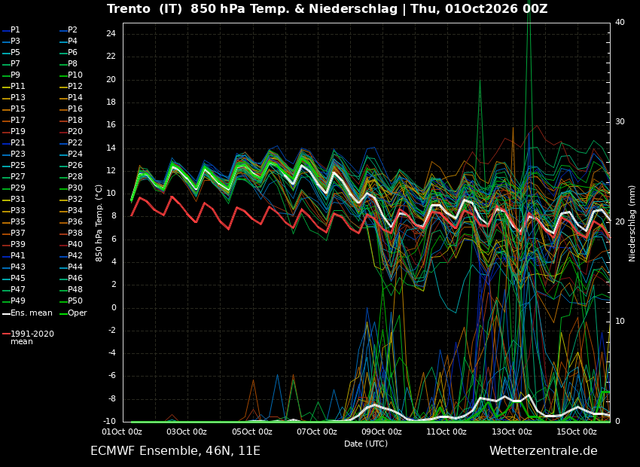
Task: Click legend entry "P42"
Action: pyautogui.click(x=71, y=256)
